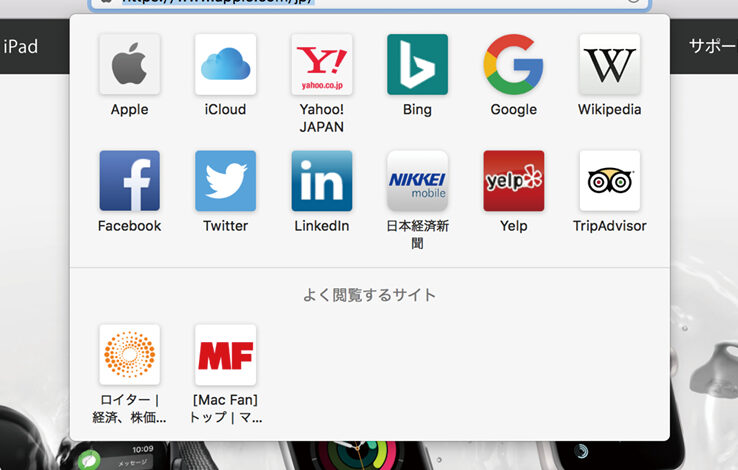Viewport: 738px width, 470px height.
Task: Click the 'Yelp' text label
Action: [x=513, y=226]
